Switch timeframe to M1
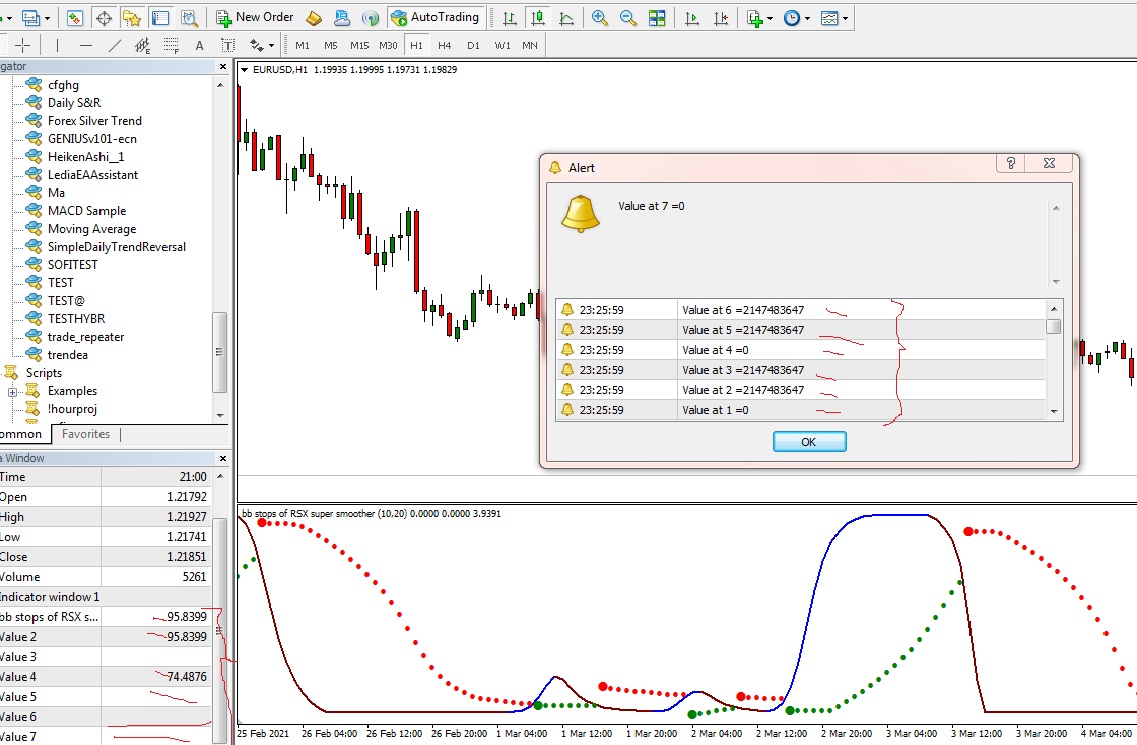Viewport: 1137px width, 745px height. [x=302, y=46]
